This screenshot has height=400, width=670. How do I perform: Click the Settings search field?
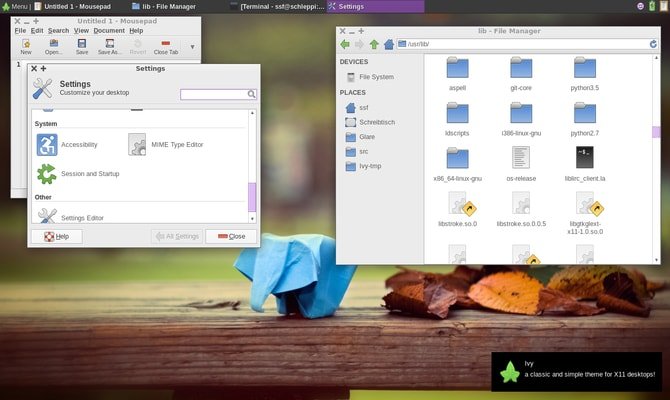pos(218,94)
